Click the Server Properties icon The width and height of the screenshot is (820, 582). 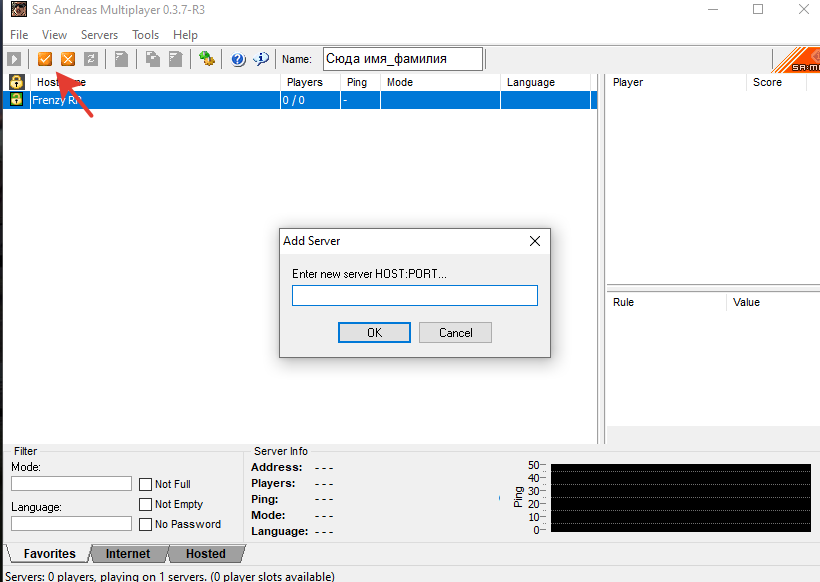(176, 59)
